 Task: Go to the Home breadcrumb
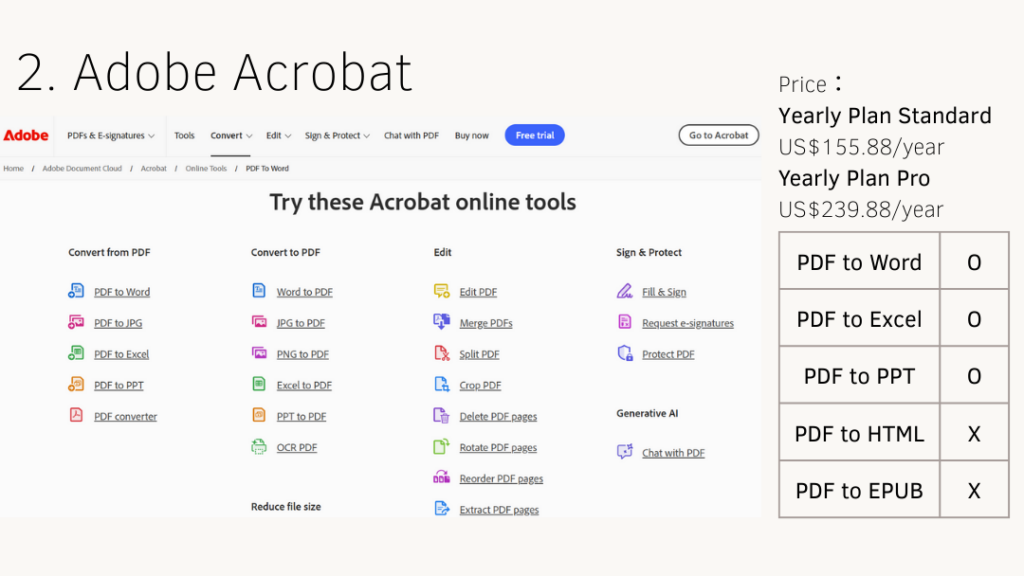coord(13,168)
